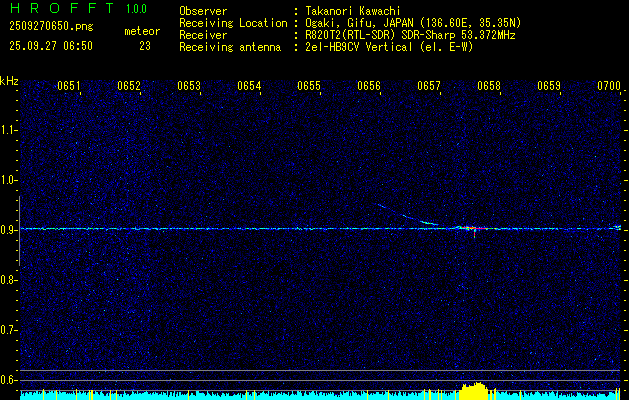Click the HROFFT title text
629x400 pixels.
pos(62,8)
